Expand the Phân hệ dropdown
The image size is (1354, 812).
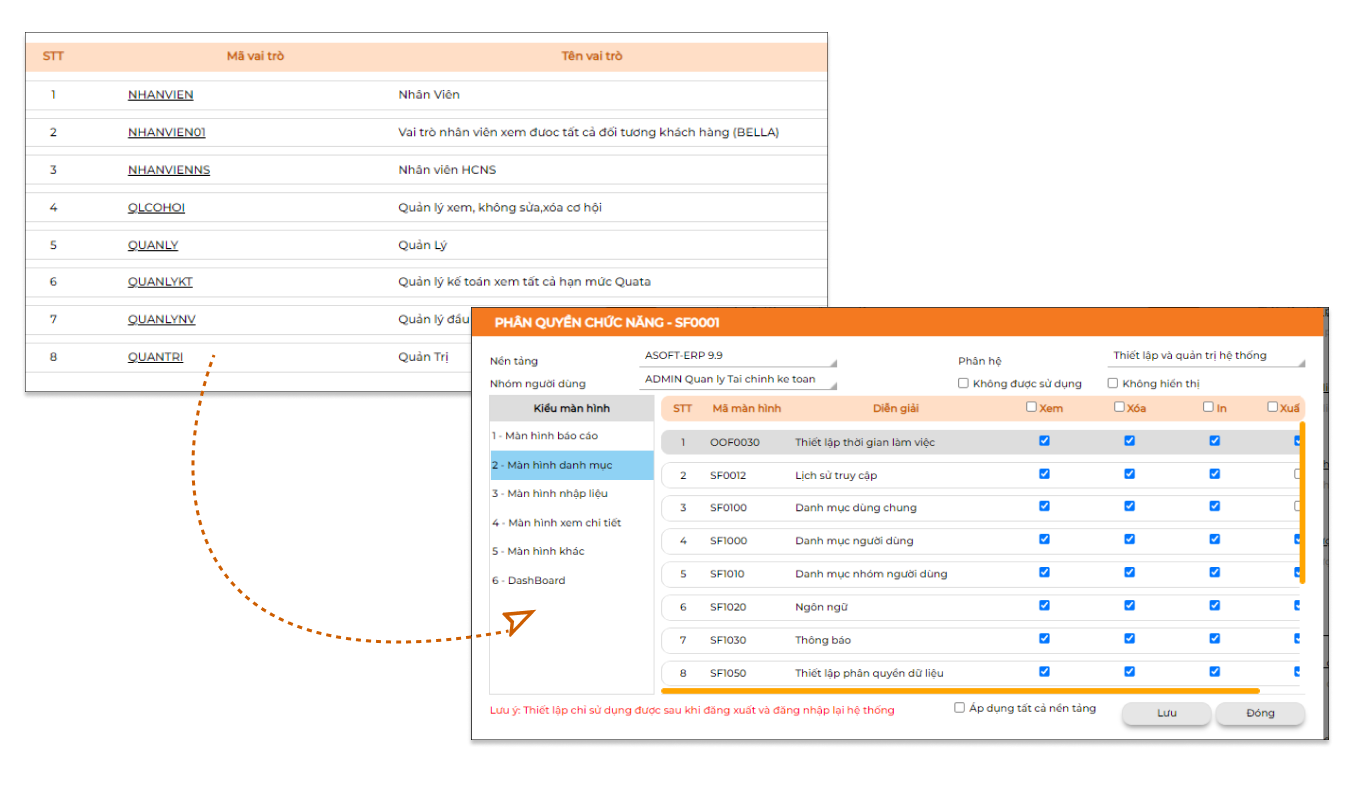click(1207, 356)
